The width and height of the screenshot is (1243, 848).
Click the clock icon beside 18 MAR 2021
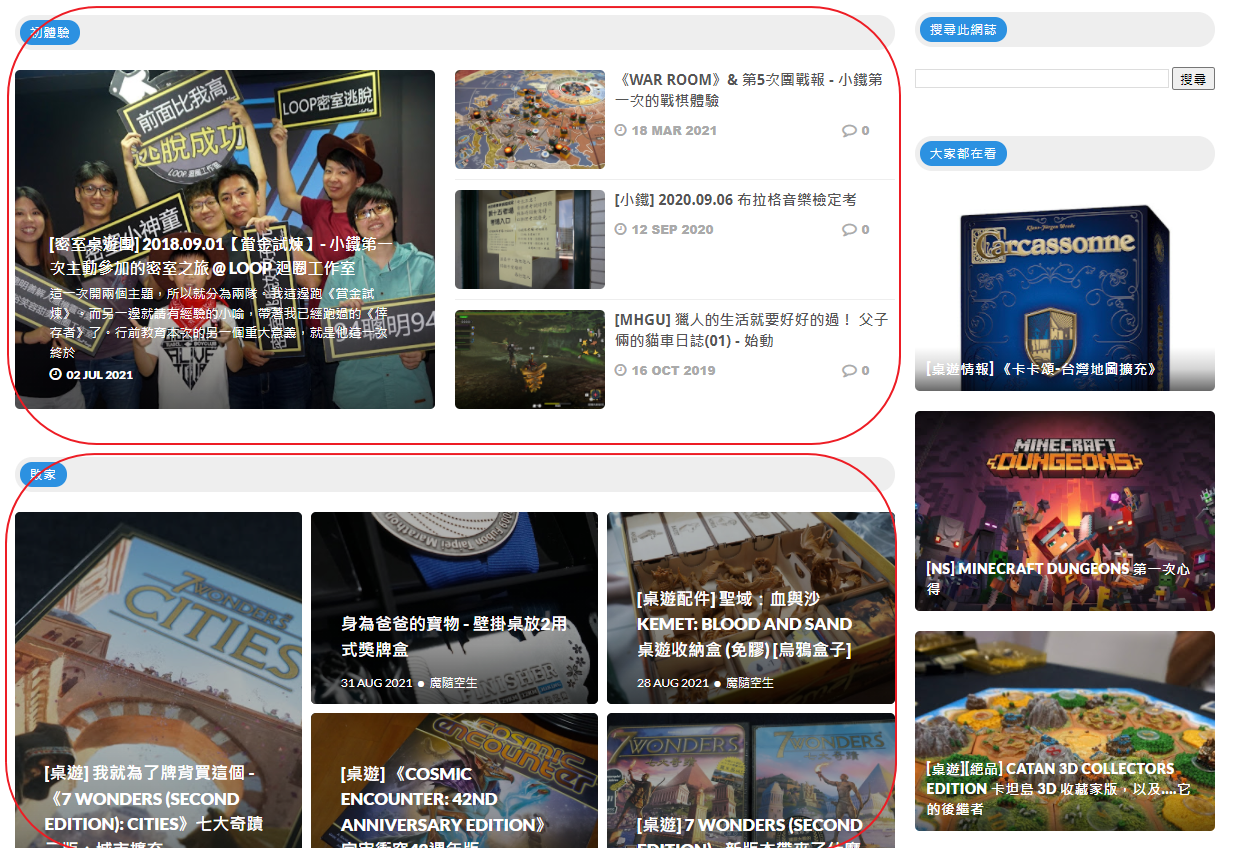point(620,131)
